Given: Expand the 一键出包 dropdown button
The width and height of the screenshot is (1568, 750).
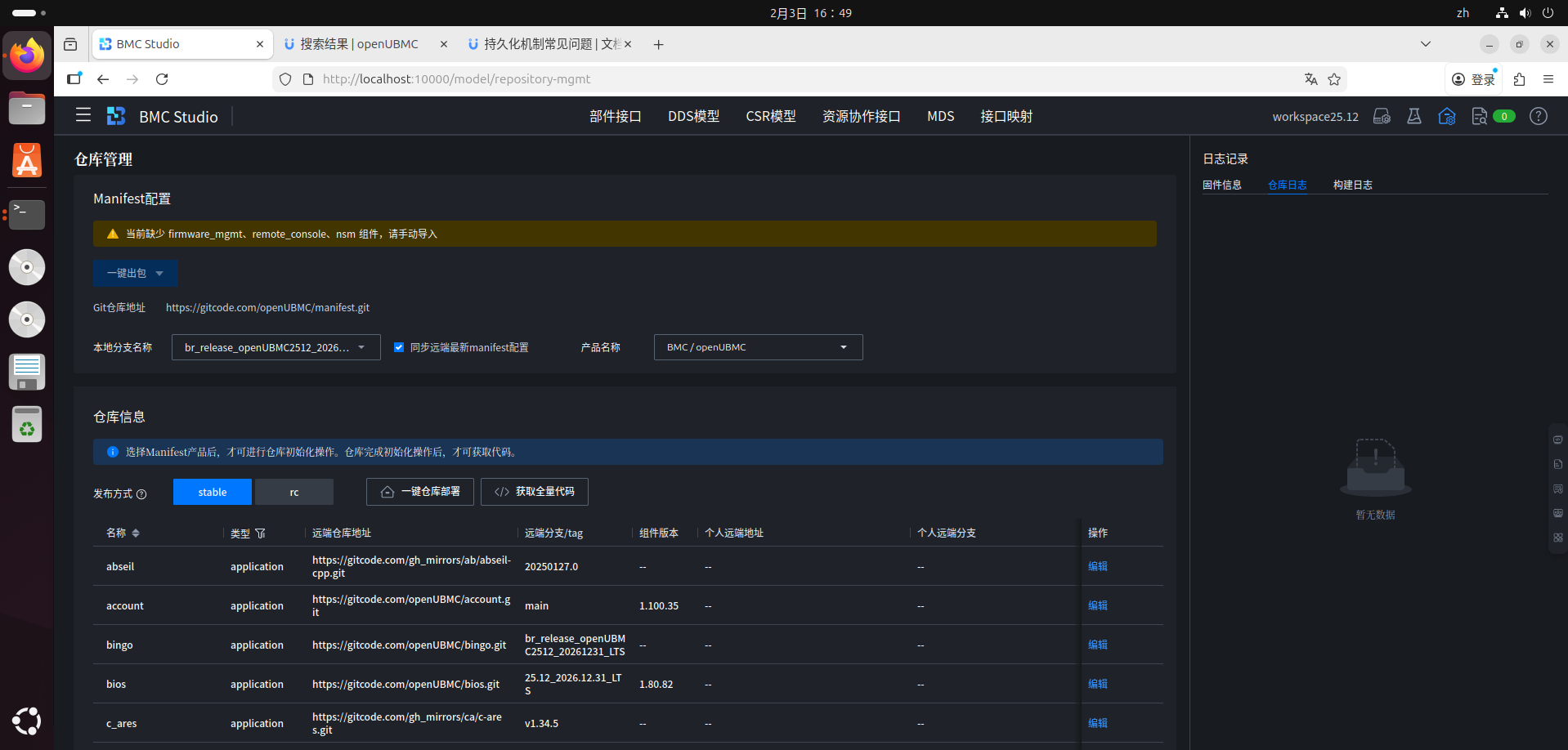Looking at the screenshot, I should point(159,274).
